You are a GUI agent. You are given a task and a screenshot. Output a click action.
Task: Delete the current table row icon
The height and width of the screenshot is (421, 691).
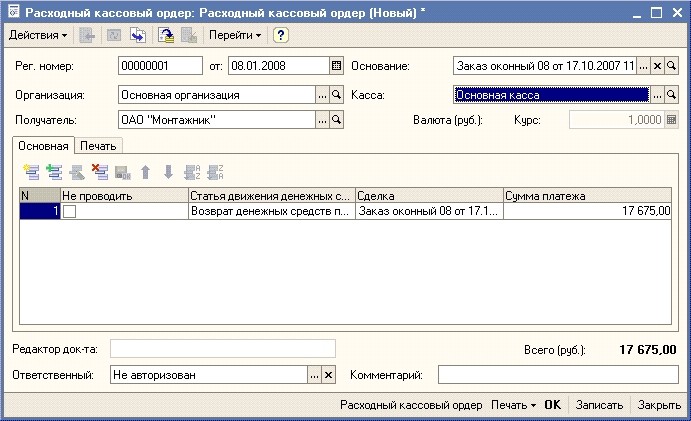point(100,171)
